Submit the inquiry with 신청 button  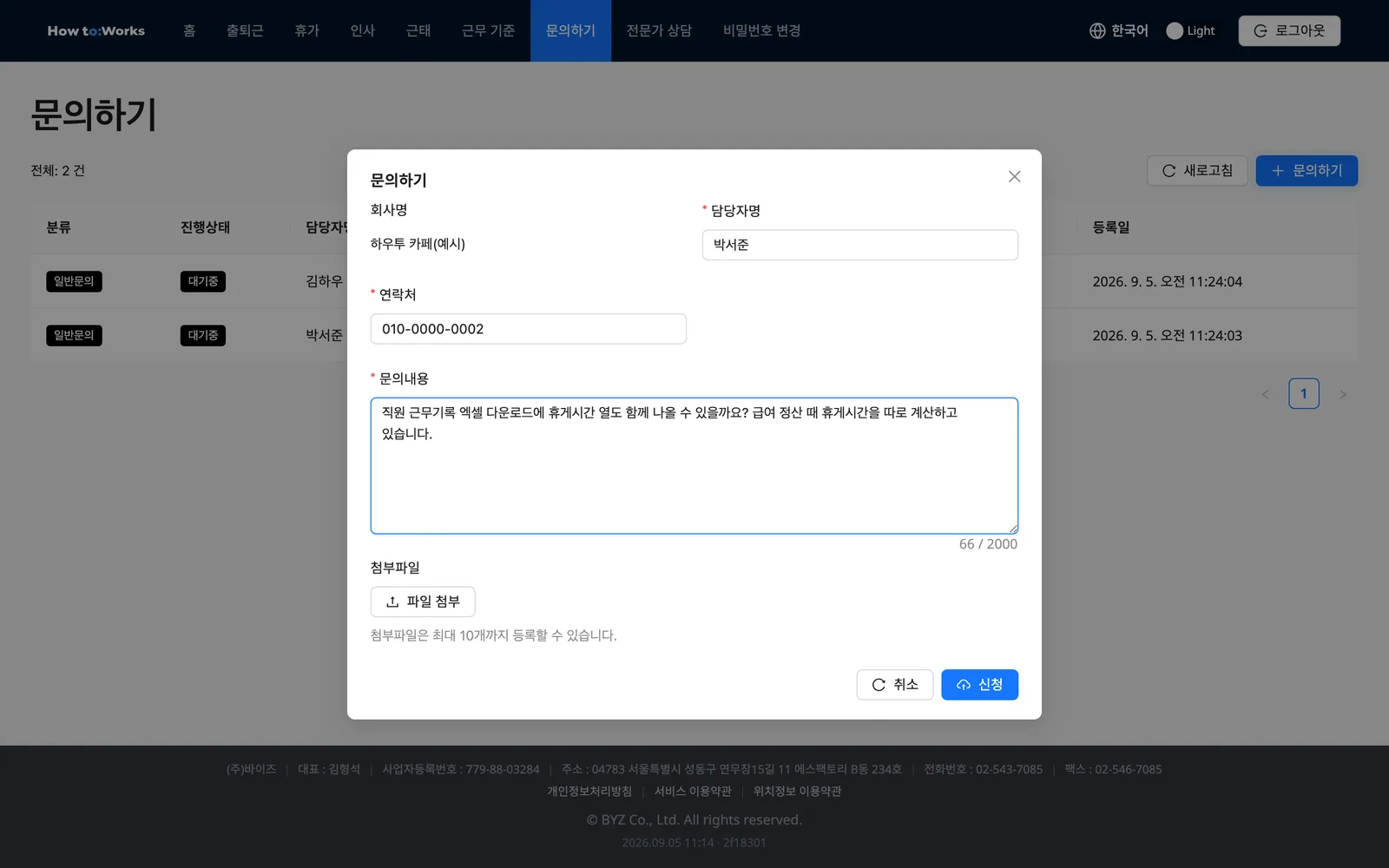click(x=979, y=685)
